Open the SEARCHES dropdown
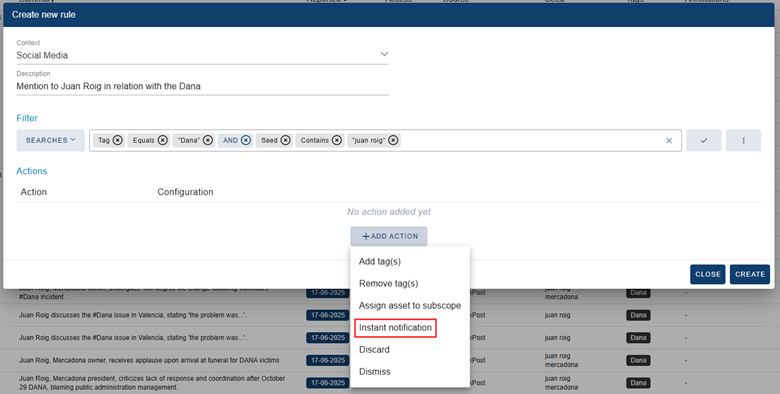 click(x=50, y=140)
